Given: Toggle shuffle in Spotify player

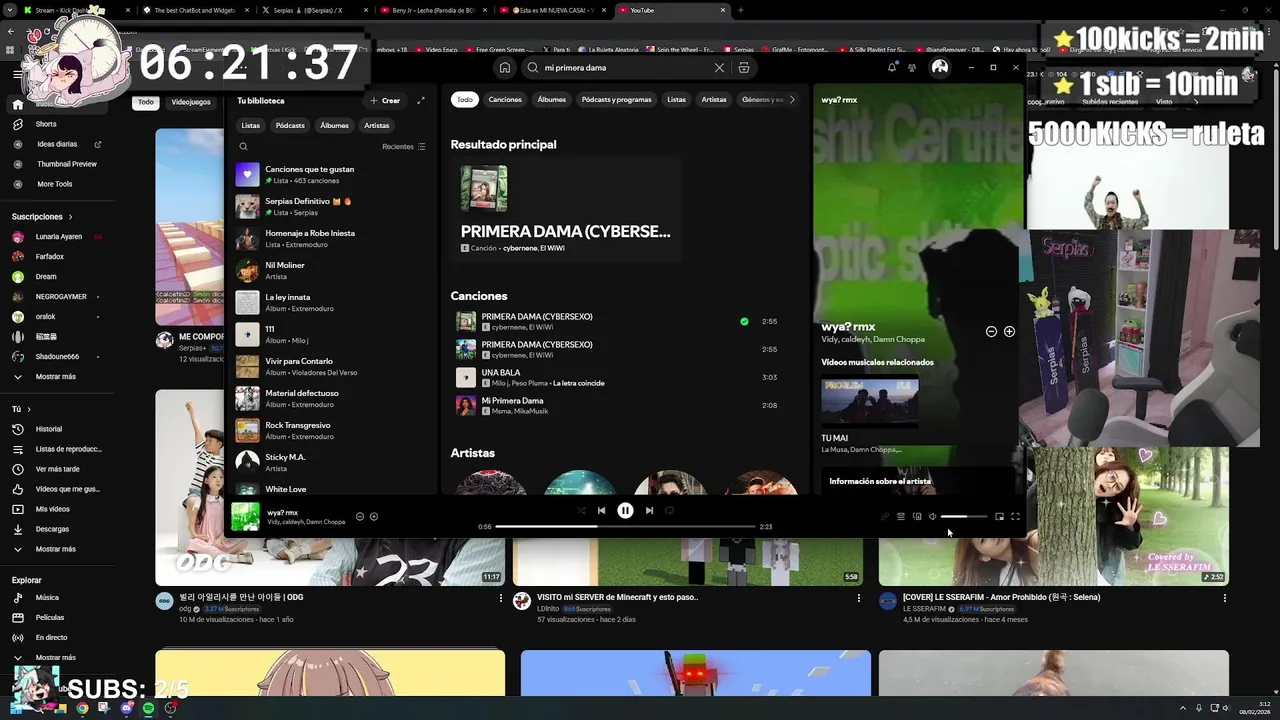Looking at the screenshot, I should point(580,511).
